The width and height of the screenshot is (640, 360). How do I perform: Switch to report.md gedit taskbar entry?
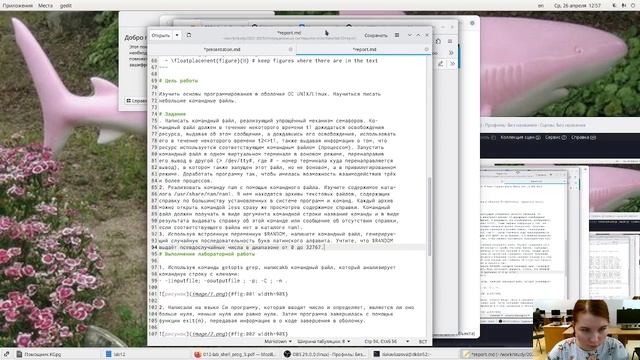pos(498,354)
